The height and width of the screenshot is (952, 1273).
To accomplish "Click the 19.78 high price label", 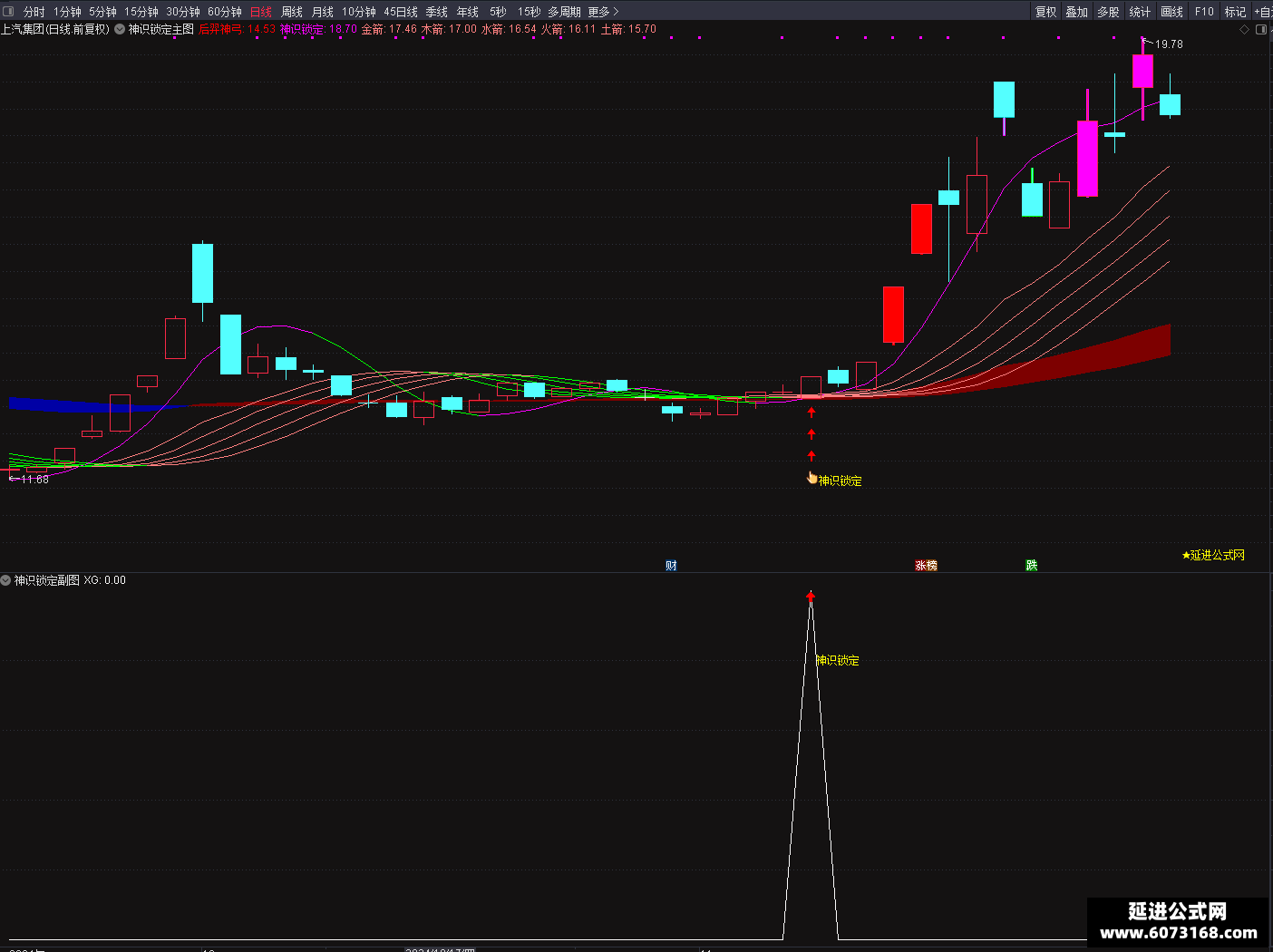I will (x=1169, y=44).
